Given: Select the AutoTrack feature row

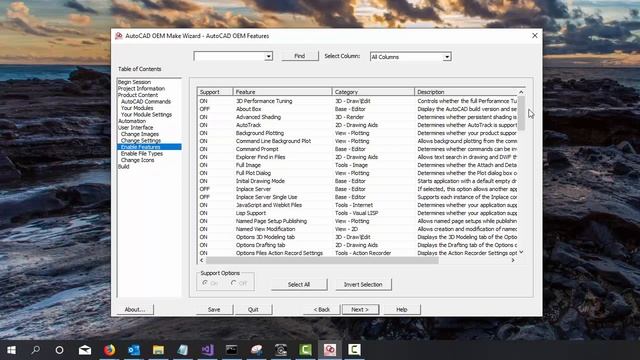Looking at the screenshot, I should pyautogui.click(x=358, y=125).
